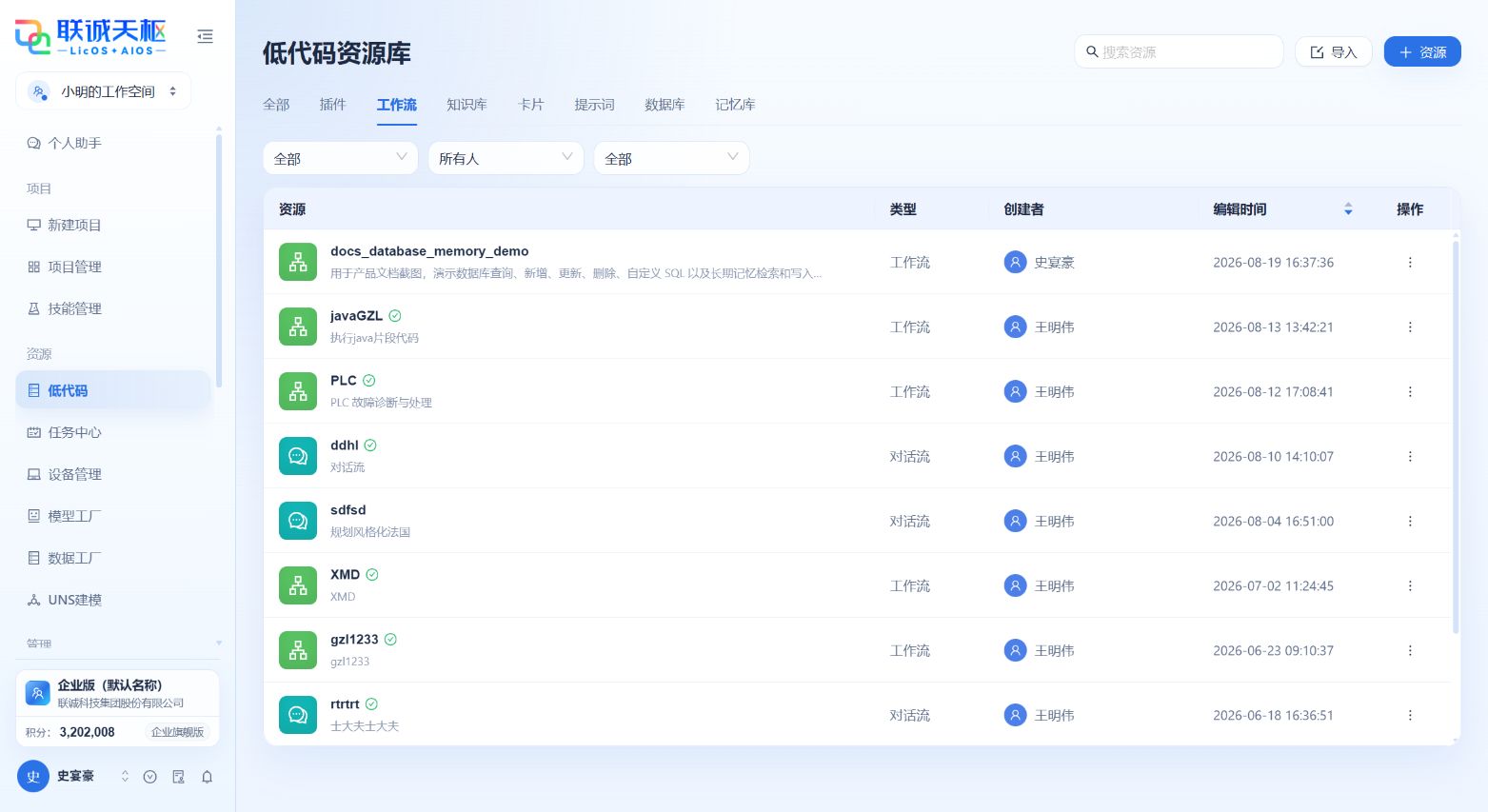
Task: Open 任务中心 in the sidebar
Action: coord(112,432)
